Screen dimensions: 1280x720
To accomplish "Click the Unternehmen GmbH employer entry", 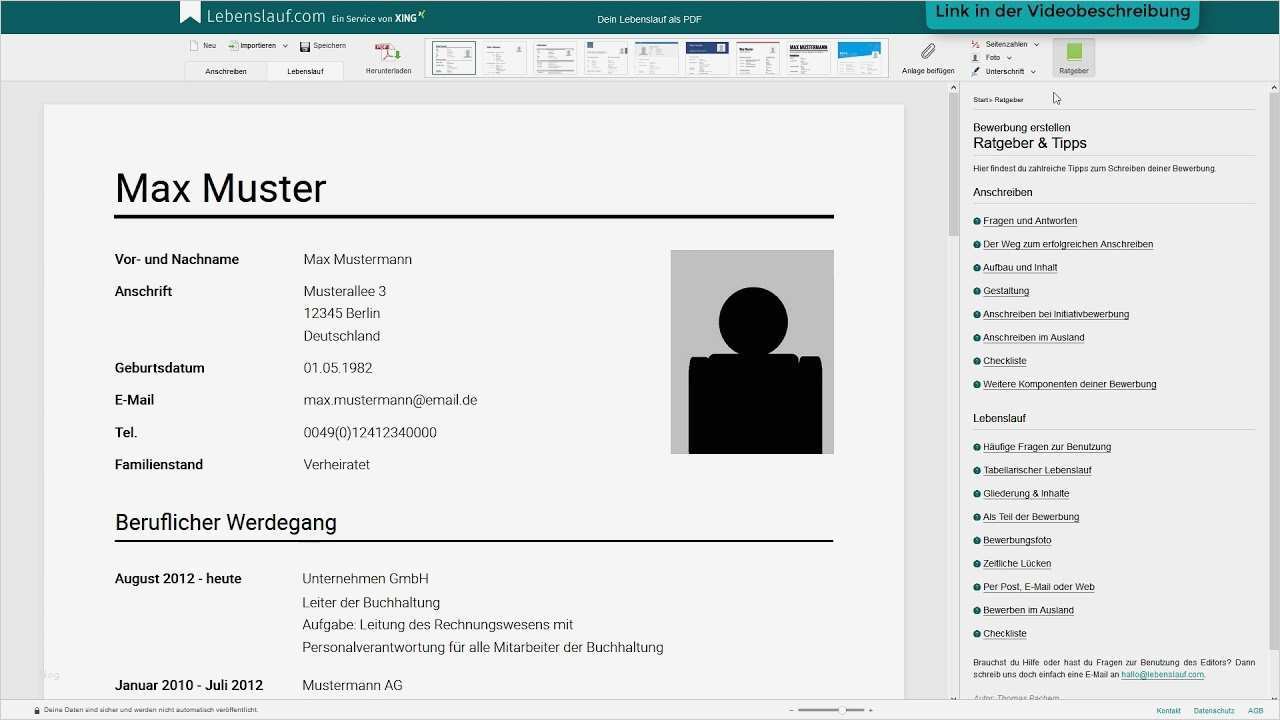I will pyautogui.click(x=366, y=578).
